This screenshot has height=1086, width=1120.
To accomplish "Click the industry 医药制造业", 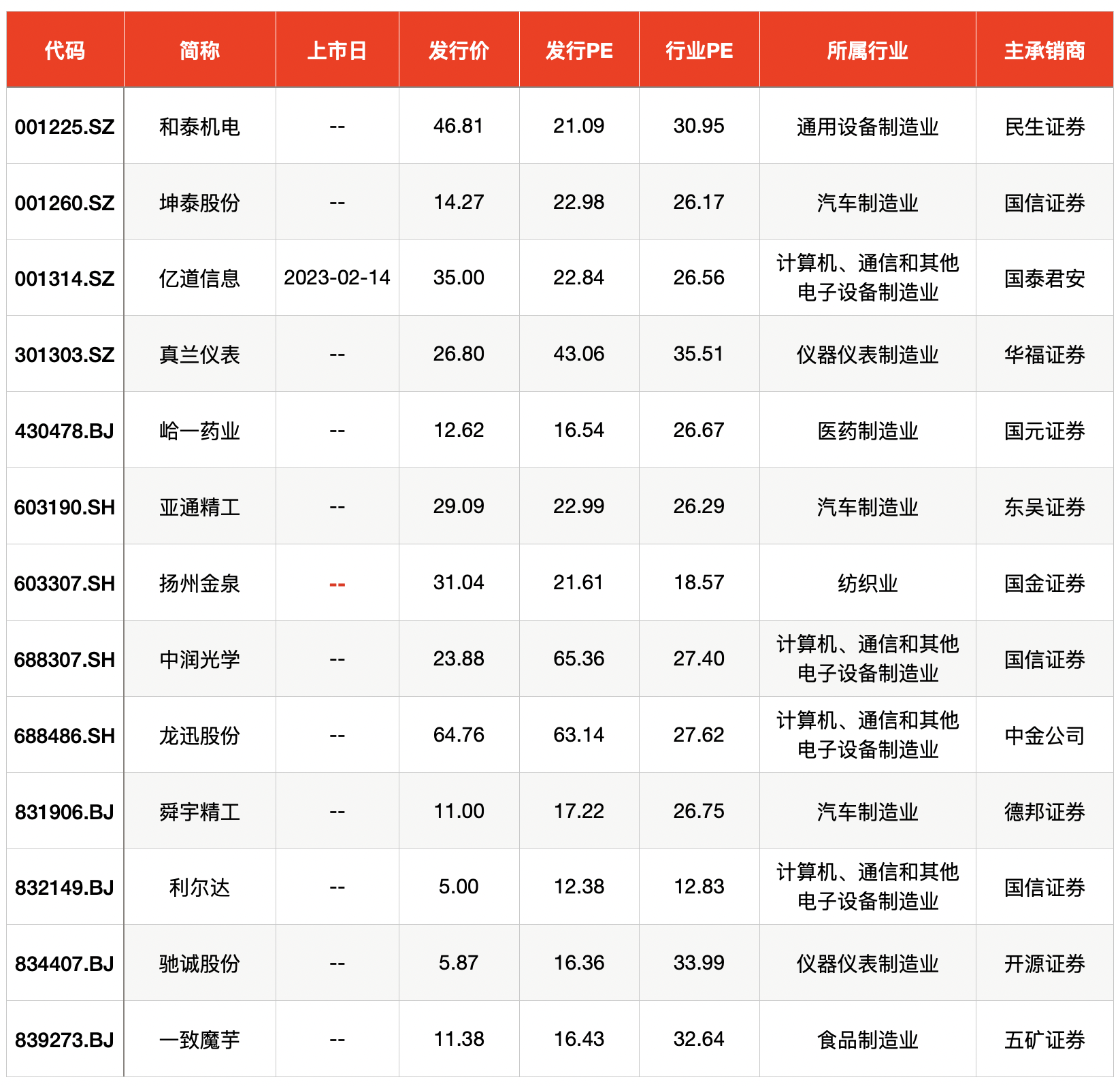I will 868,431.
